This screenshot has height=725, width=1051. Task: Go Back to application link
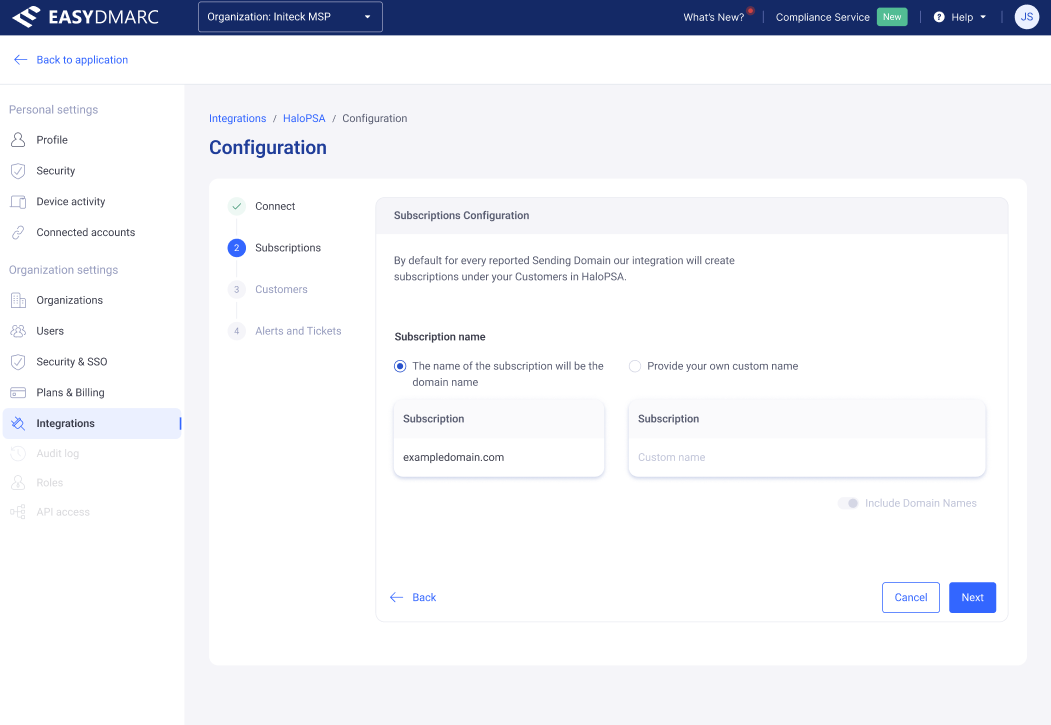[82, 60]
